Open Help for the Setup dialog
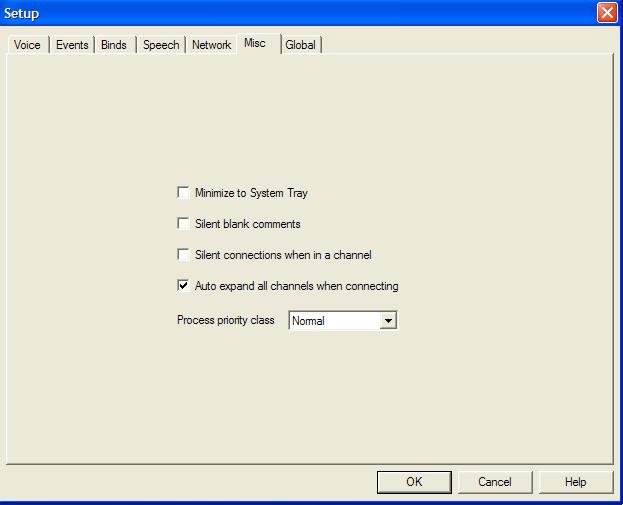 [575, 482]
